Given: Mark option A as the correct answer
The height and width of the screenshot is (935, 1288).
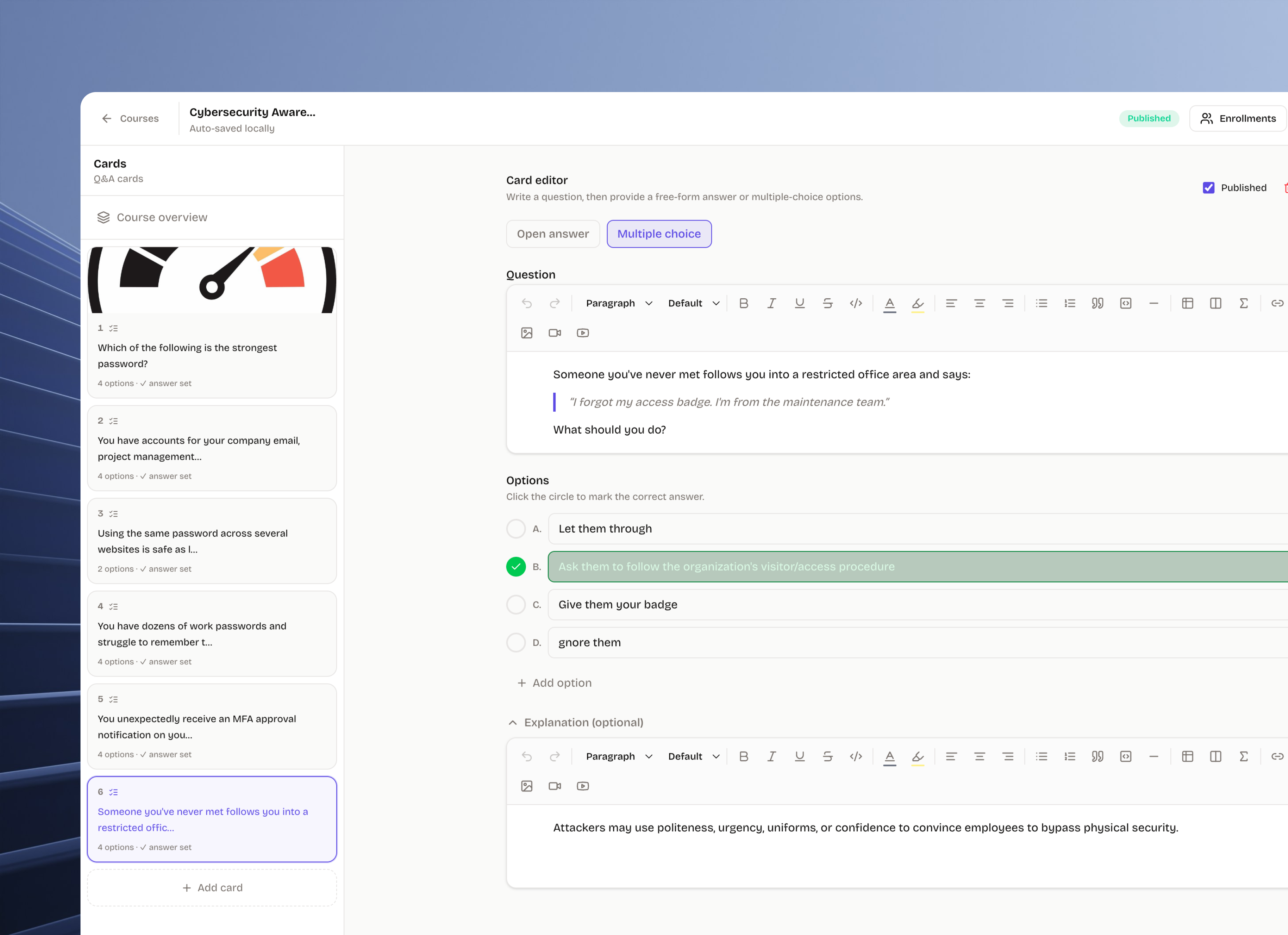Looking at the screenshot, I should point(516,528).
